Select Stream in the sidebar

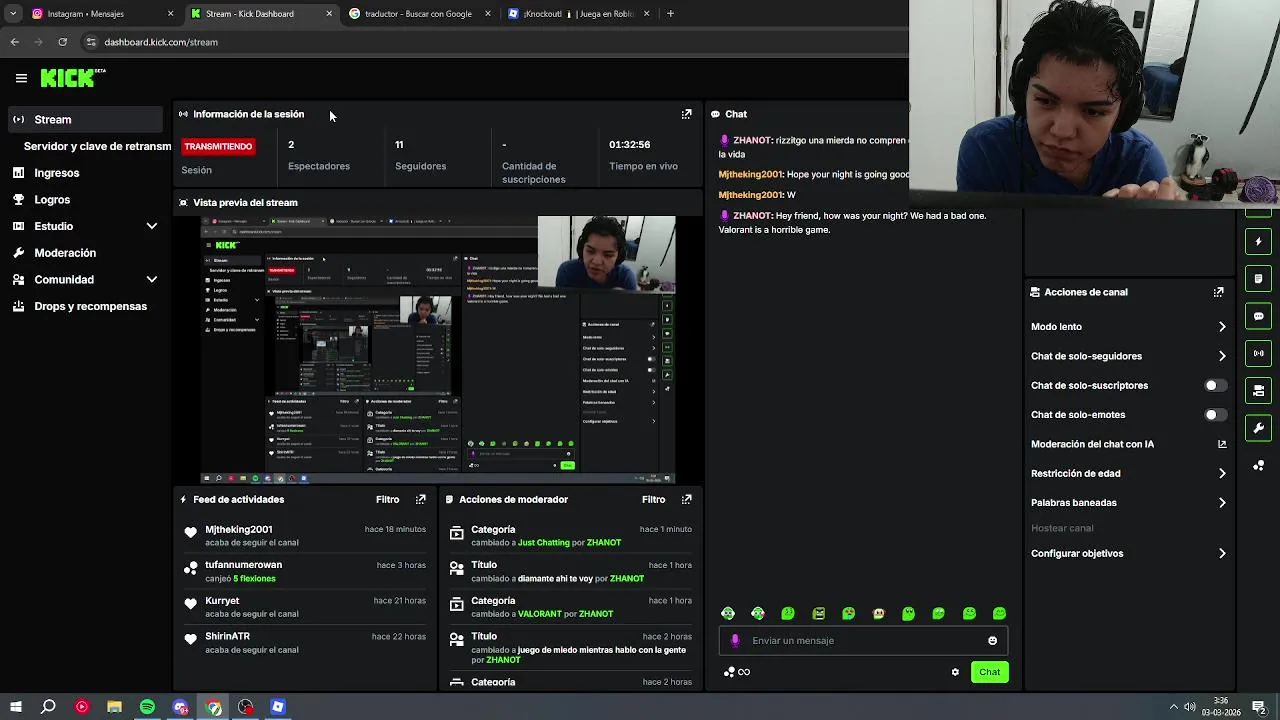click(x=84, y=119)
